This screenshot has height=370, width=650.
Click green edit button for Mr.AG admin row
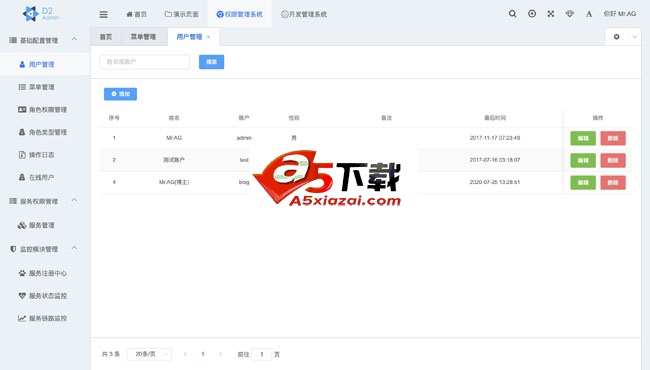583,138
